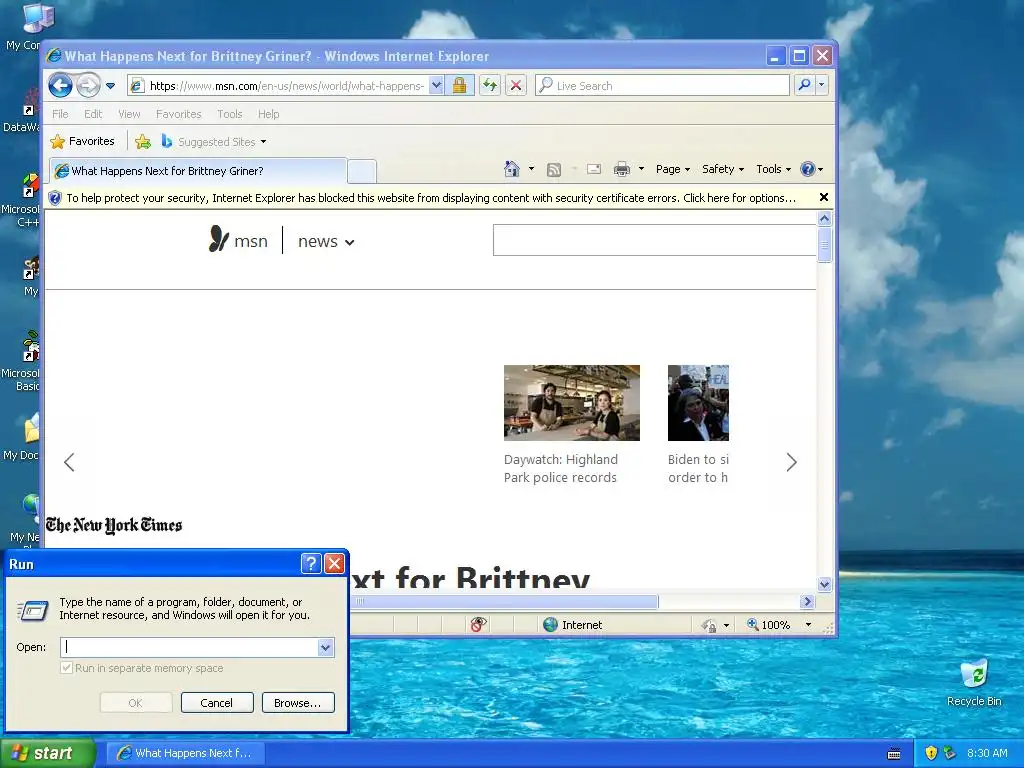
Task: Expand the Run dialog Open history dropdown
Action: click(326, 647)
